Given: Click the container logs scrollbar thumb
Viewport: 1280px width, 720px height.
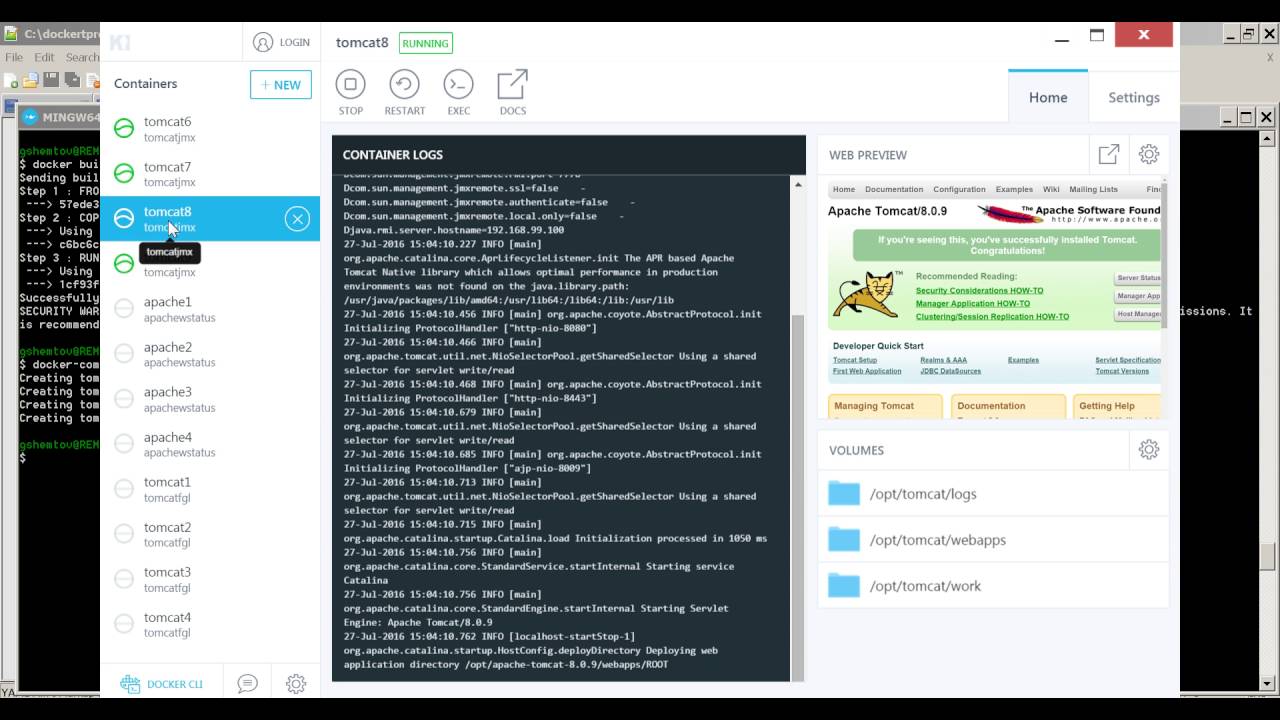Looking at the screenshot, I should click(x=798, y=497).
